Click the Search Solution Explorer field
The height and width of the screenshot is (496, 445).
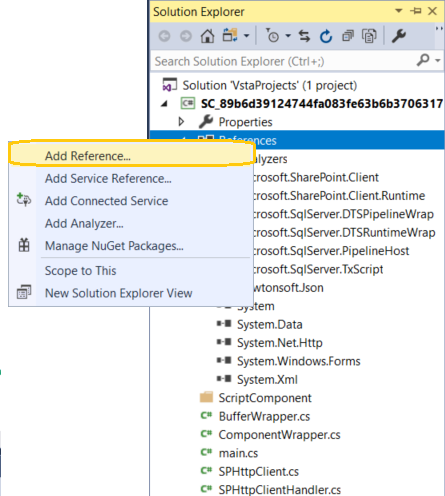tap(283, 61)
